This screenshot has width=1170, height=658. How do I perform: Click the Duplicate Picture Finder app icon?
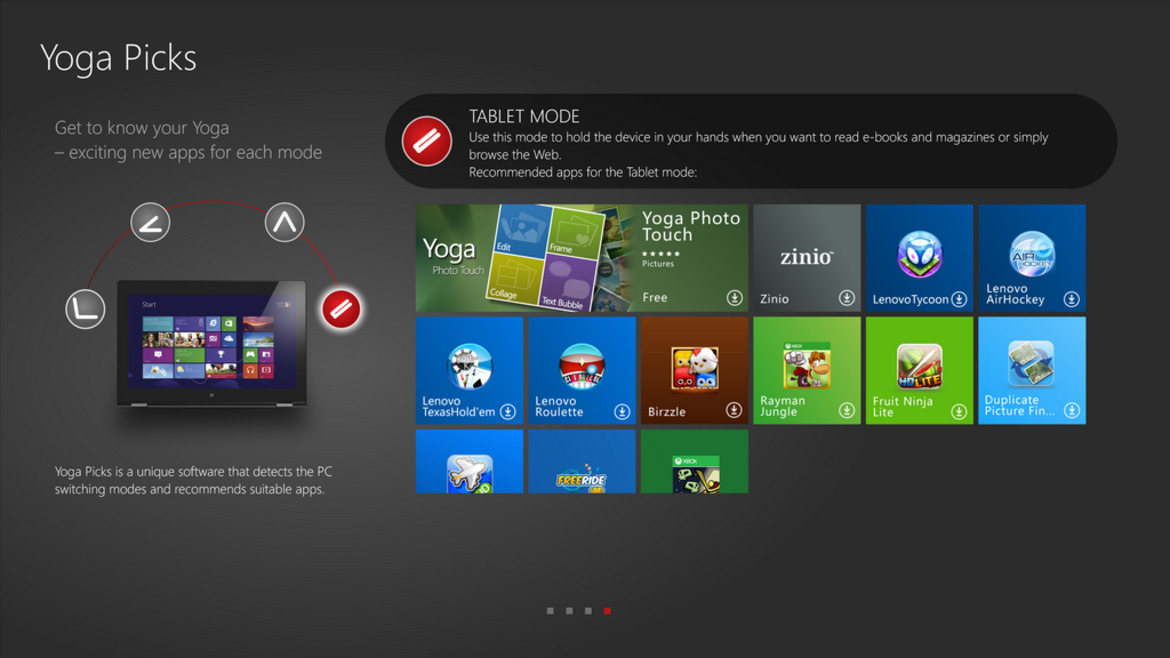click(1031, 363)
